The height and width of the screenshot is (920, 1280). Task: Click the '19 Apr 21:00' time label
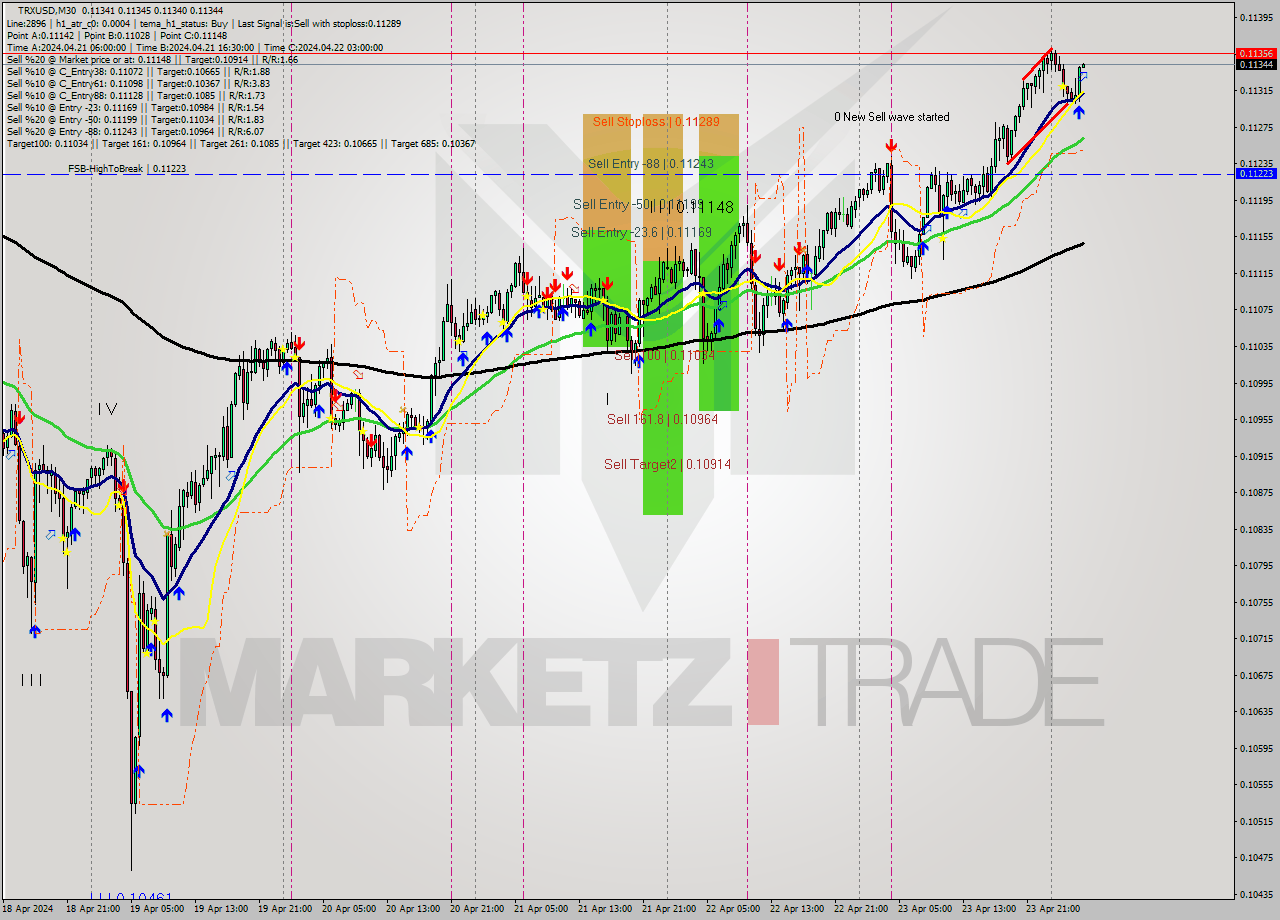(285, 909)
